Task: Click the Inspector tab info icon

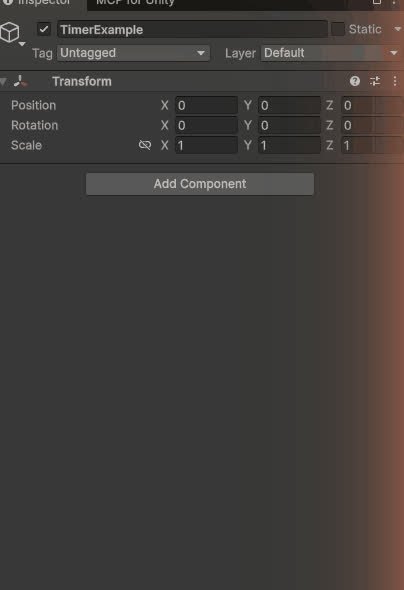Action: [x=8, y=2]
